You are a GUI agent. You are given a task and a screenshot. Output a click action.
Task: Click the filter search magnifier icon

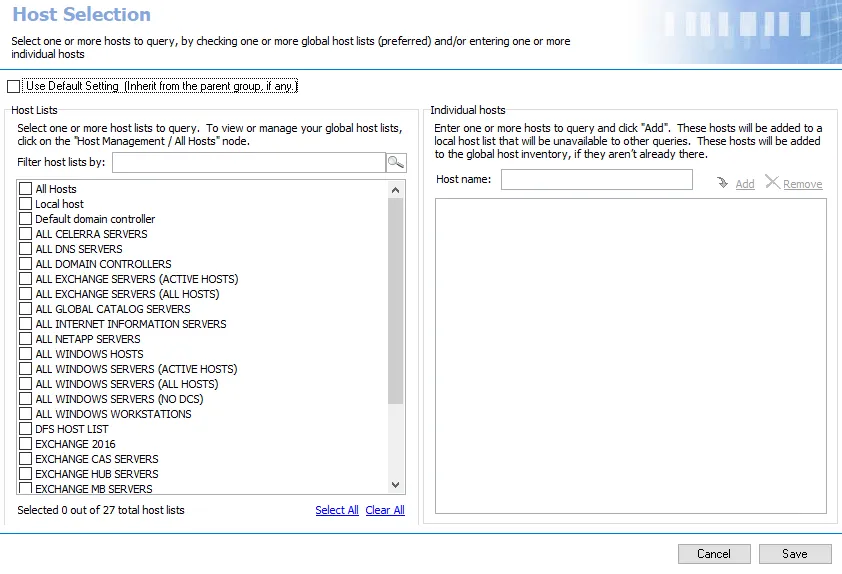point(396,162)
